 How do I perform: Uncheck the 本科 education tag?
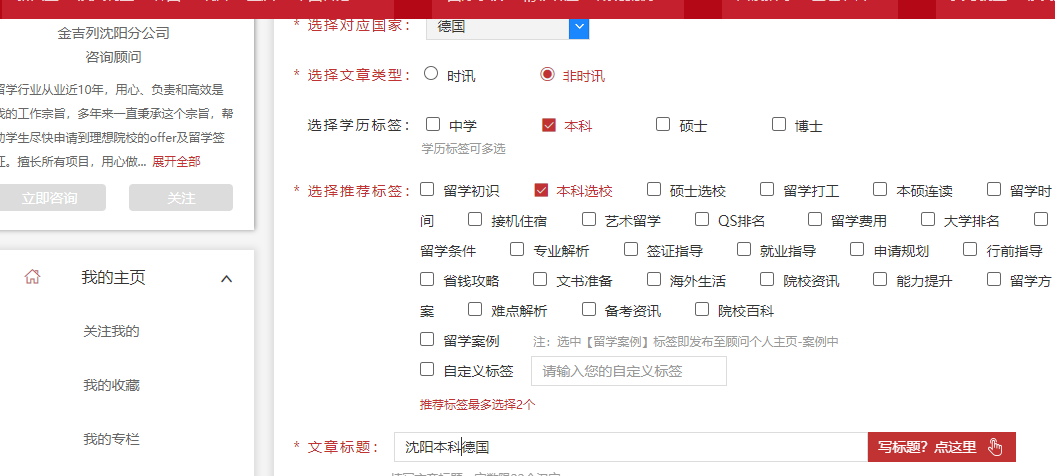[549, 125]
